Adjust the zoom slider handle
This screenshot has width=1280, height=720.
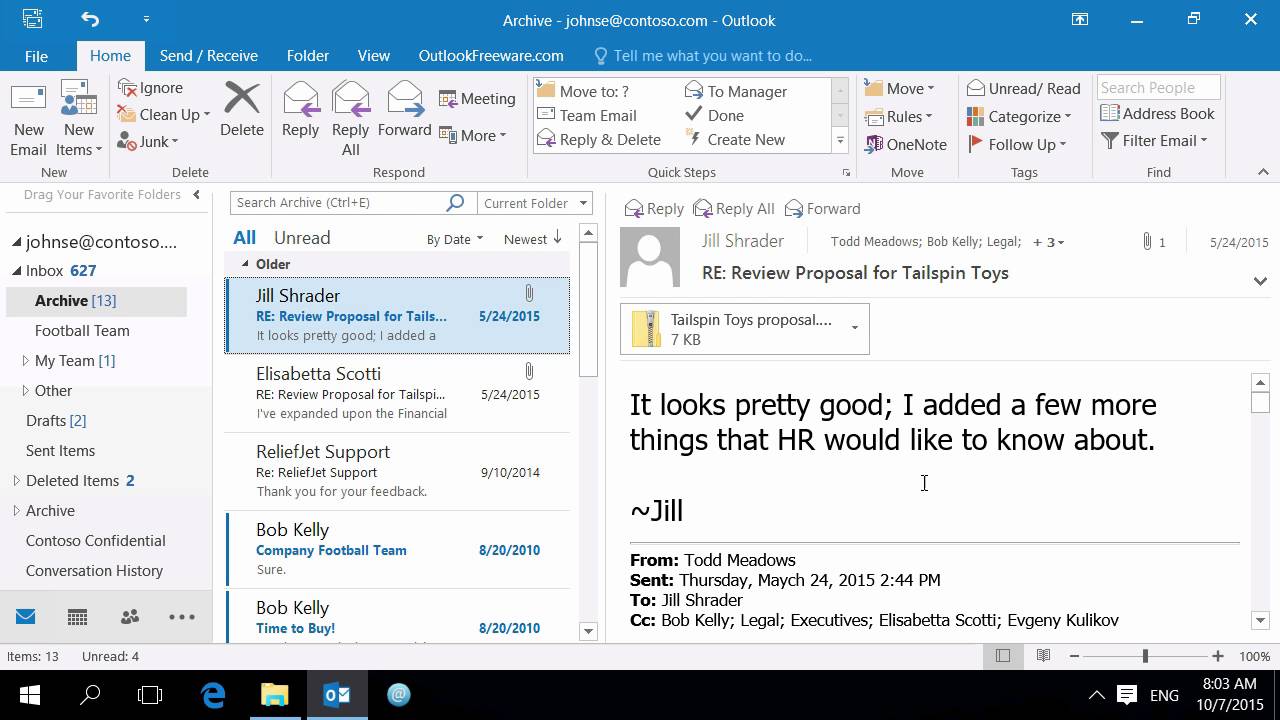[x=1145, y=656]
